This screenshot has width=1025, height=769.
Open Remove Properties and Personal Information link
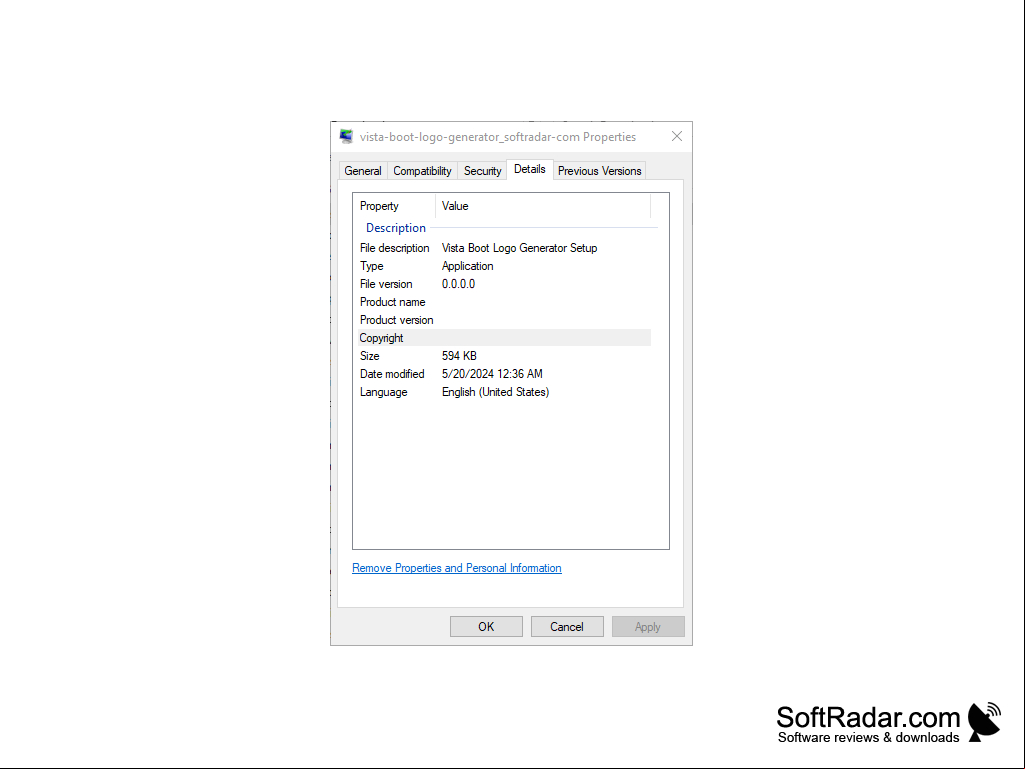pos(457,568)
